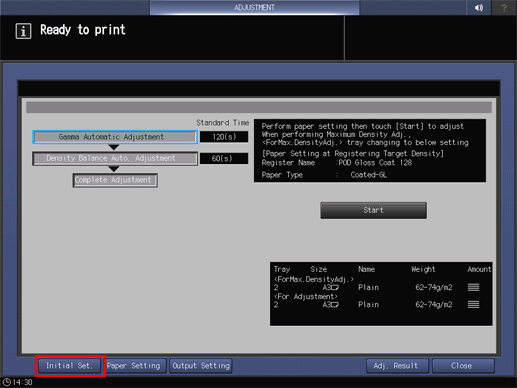Select Complete Adjustment option
The width and height of the screenshot is (517, 388).
[x=115, y=180]
